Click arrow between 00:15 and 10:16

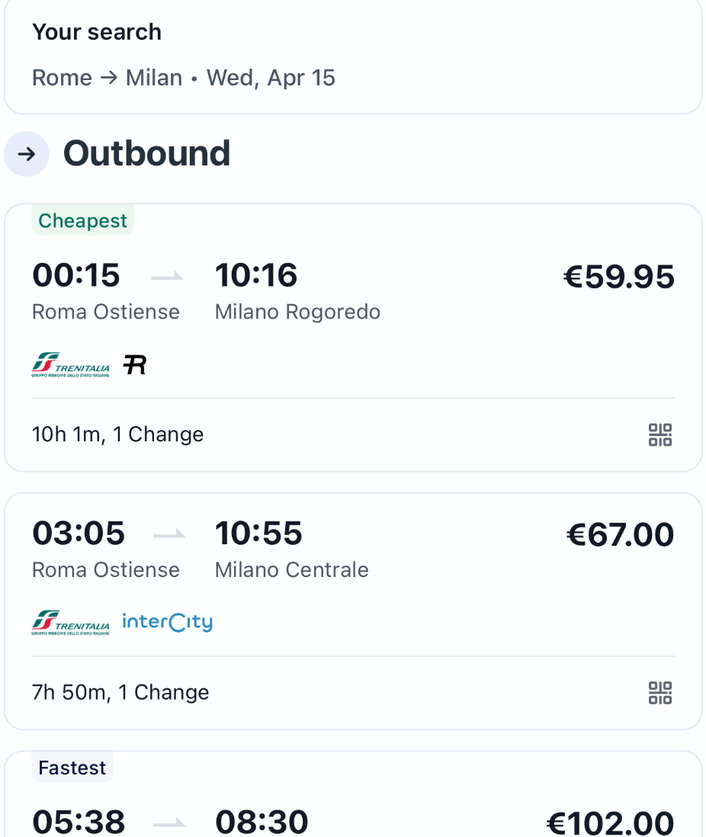pyautogui.click(x=168, y=276)
